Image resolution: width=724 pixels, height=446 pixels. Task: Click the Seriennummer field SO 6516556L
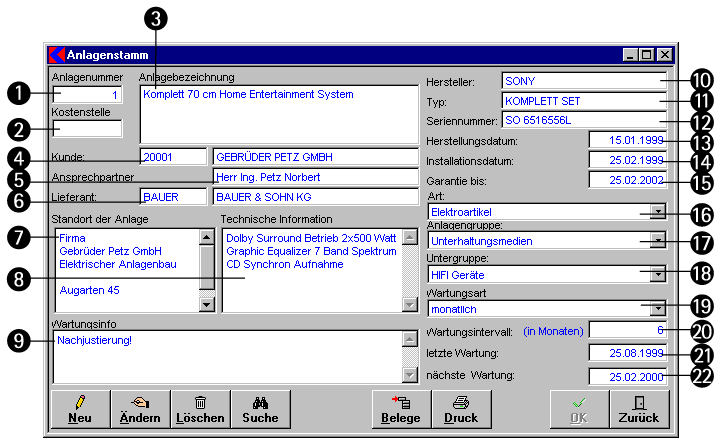coord(584,120)
